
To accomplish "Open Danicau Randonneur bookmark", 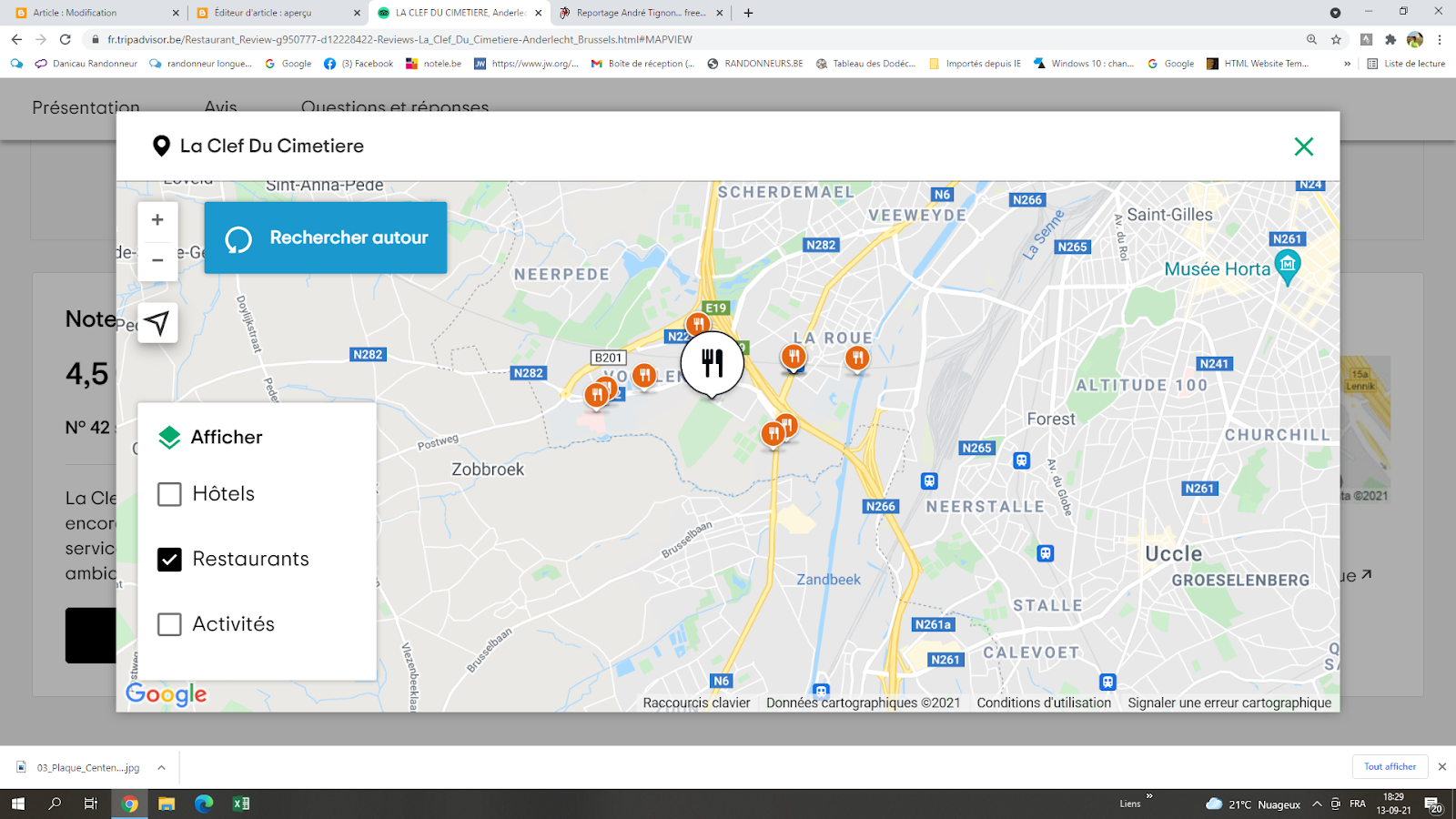I will (86, 64).
